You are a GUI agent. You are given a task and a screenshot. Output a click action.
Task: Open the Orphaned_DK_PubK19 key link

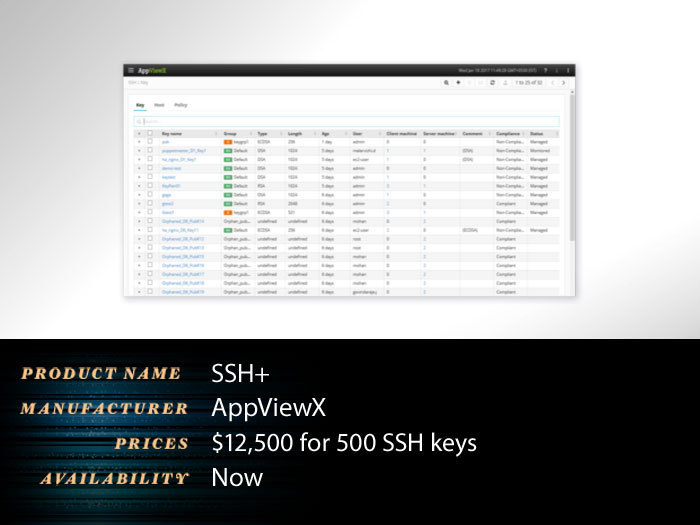pyautogui.click(x=183, y=292)
